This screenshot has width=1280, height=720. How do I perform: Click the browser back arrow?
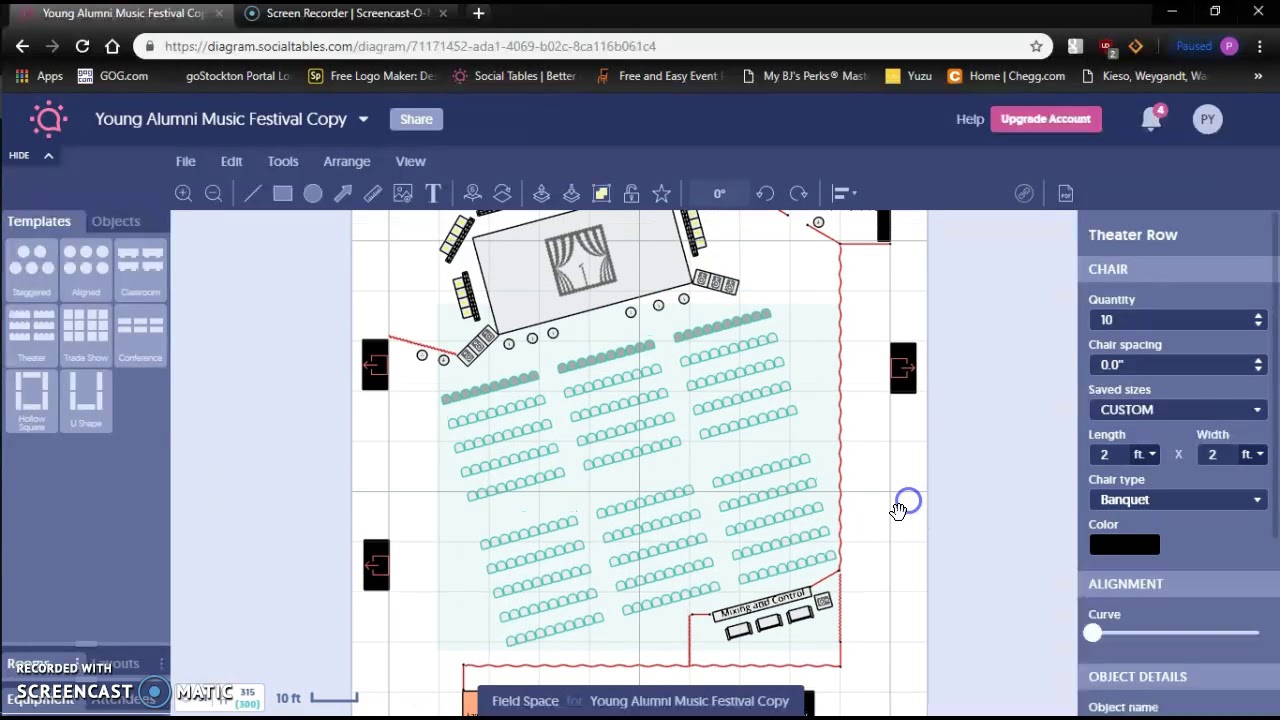point(22,46)
